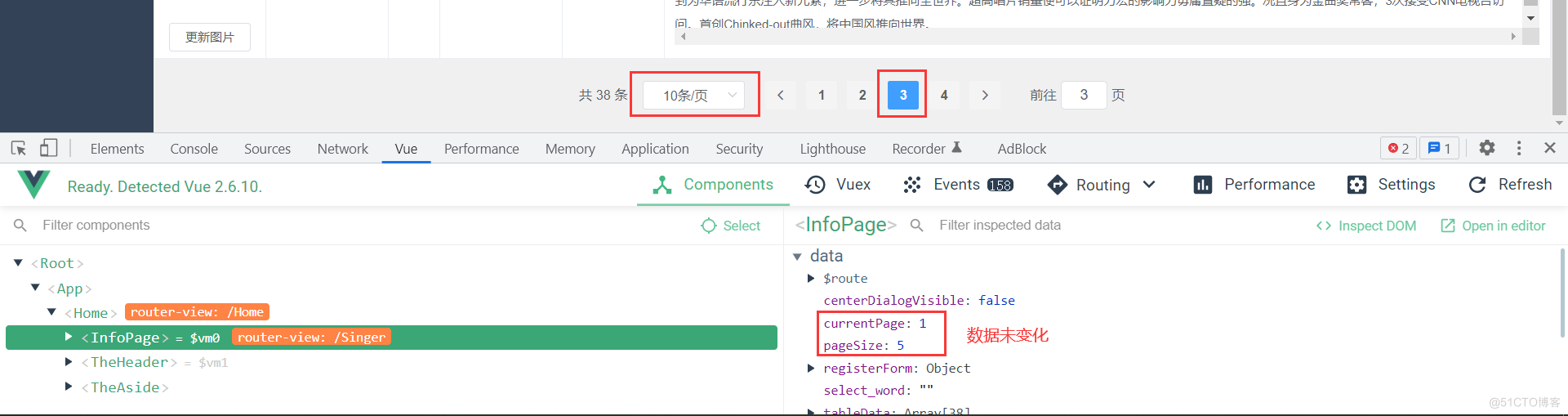Switch to the Network tab
Screen dimensions: 1568x416
342,149
